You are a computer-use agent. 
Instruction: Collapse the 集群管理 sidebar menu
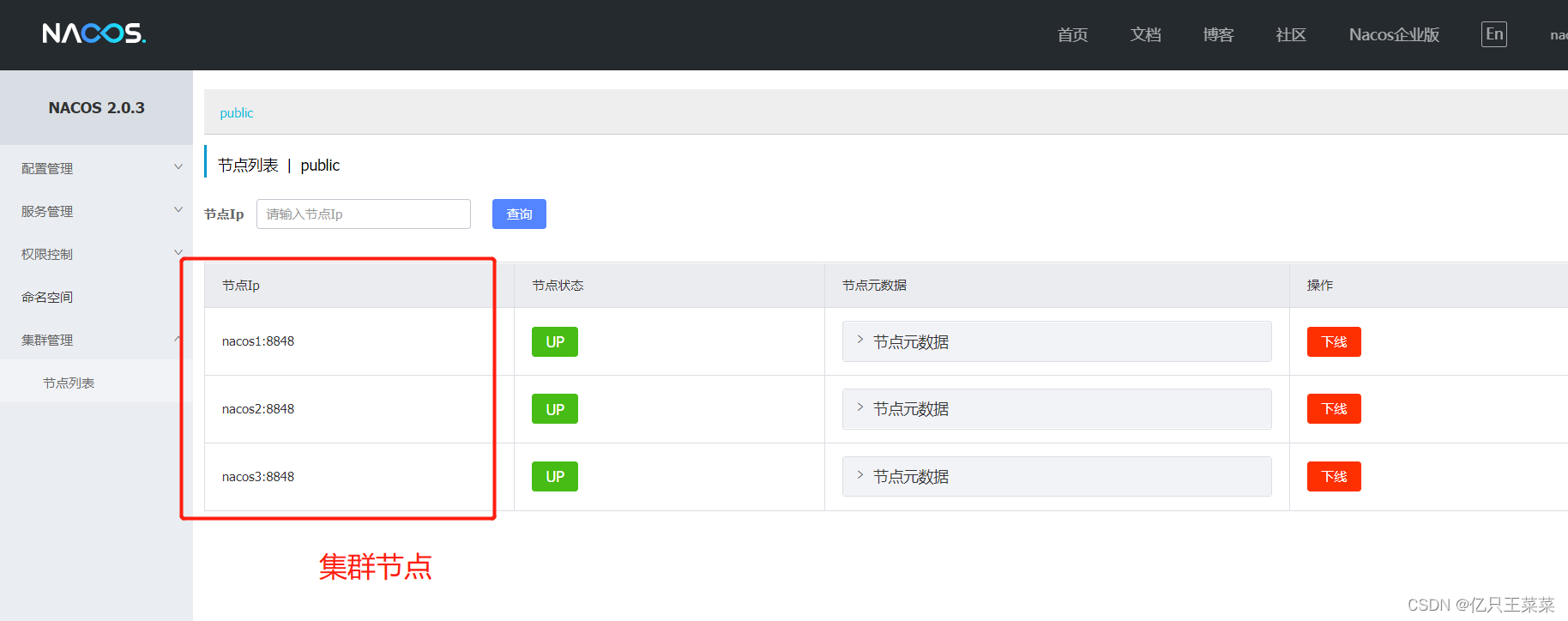pos(96,340)
